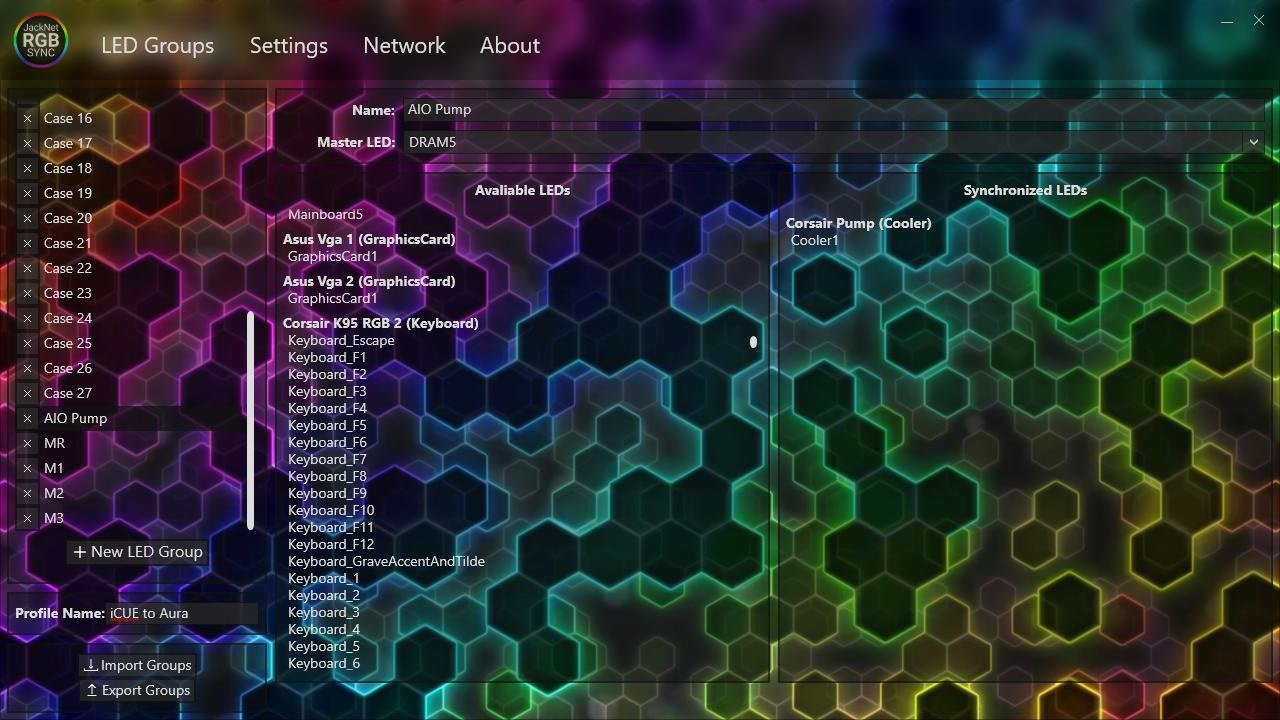The image size is (1280, 720).
Task: Delete the Case 16 group
Action: [27, 118]
